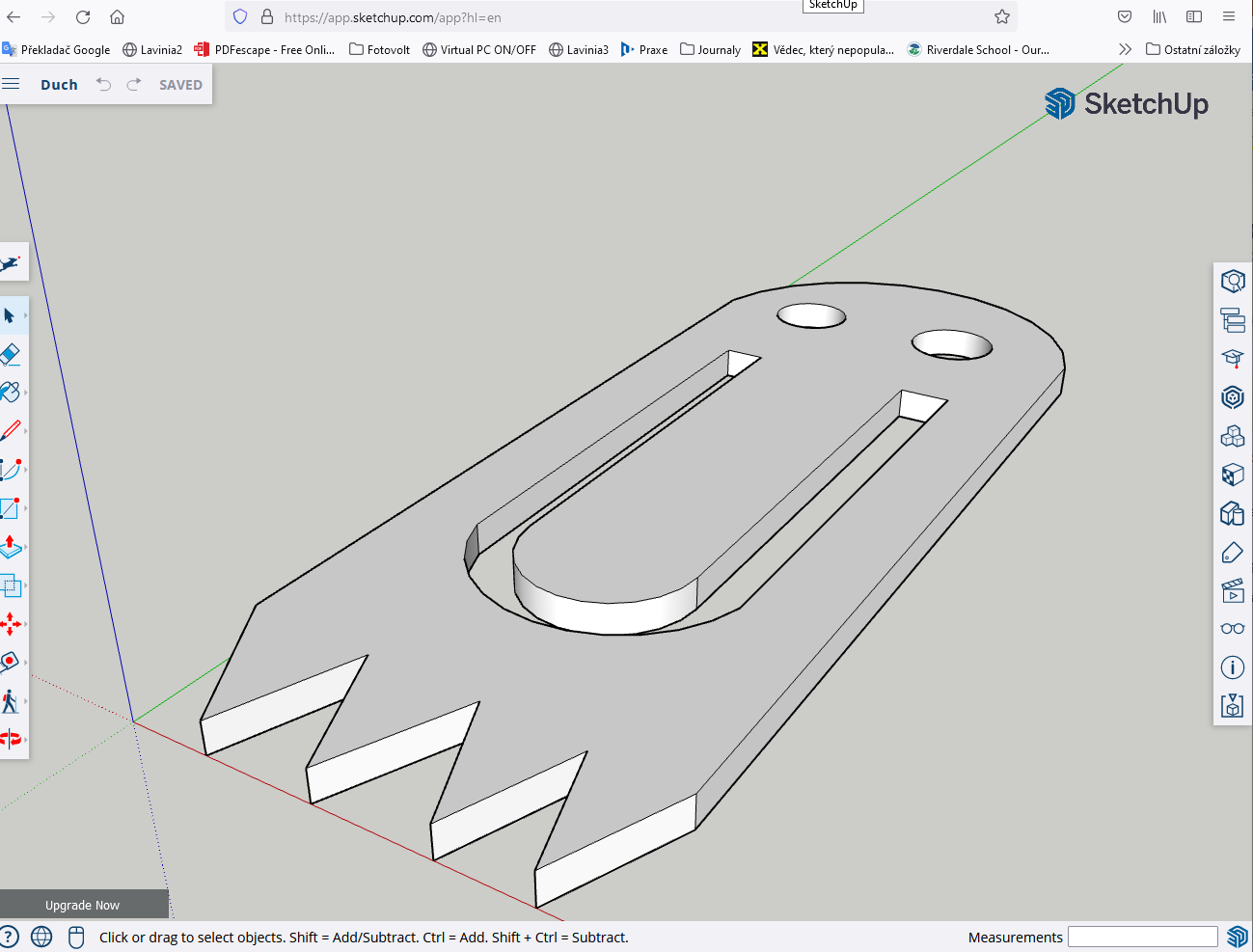
Task: Undo the last action
Action: [103, 85]
